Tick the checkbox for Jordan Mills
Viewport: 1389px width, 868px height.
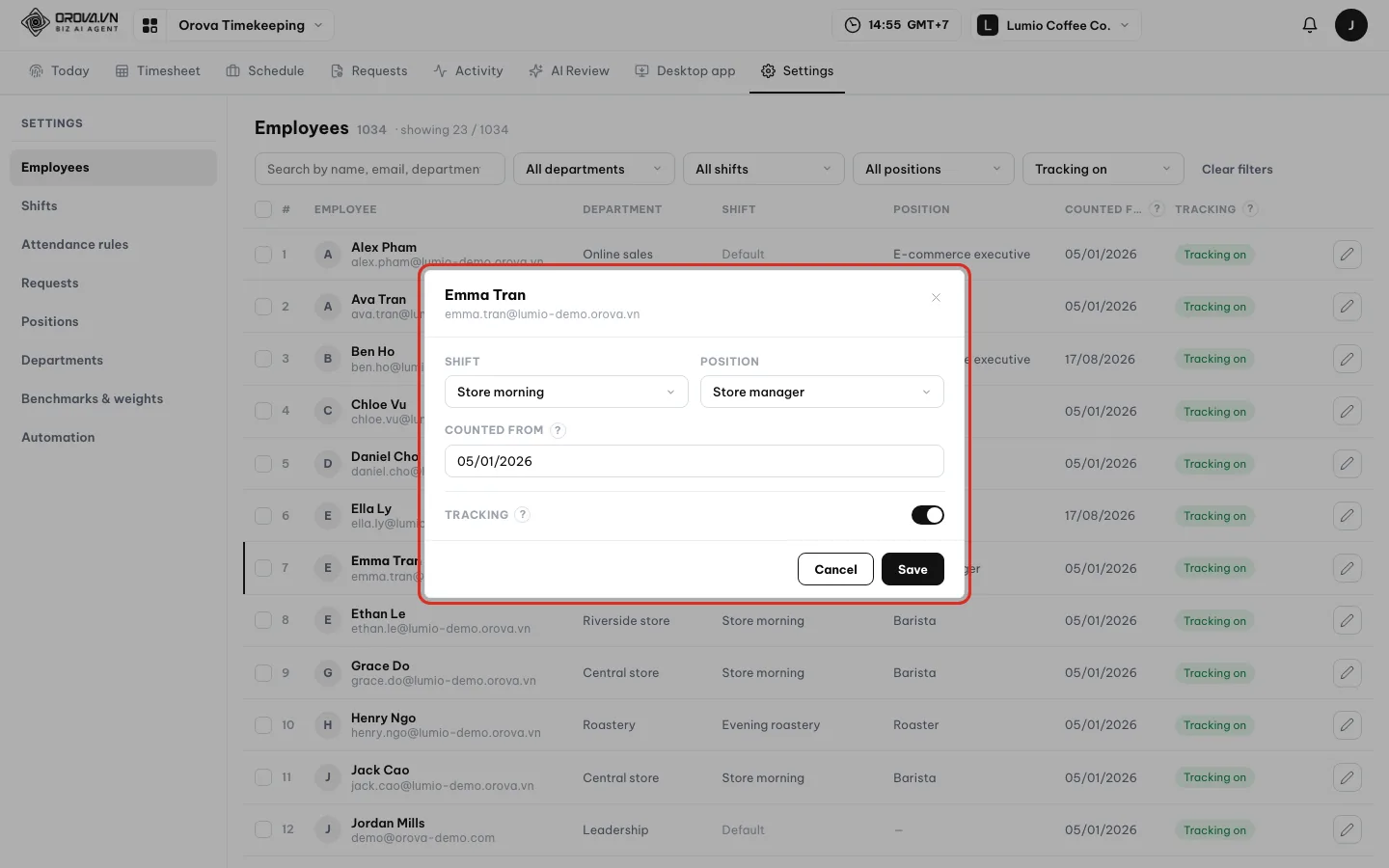263,829
